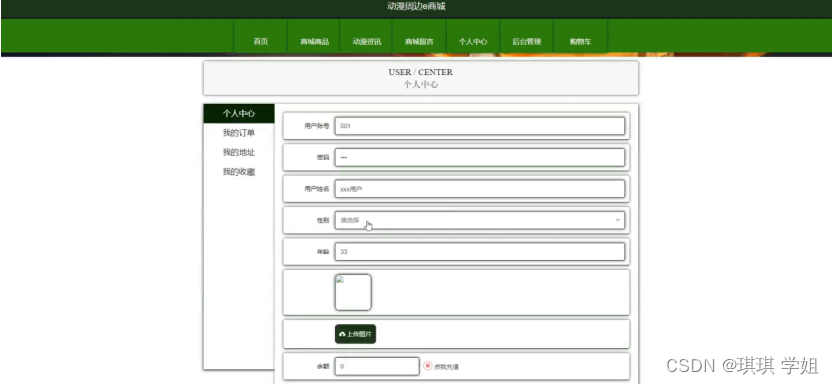Open 我的订单 in the sidebar
The height and width of the screenshot is (384, 834).
click(239, 133)
